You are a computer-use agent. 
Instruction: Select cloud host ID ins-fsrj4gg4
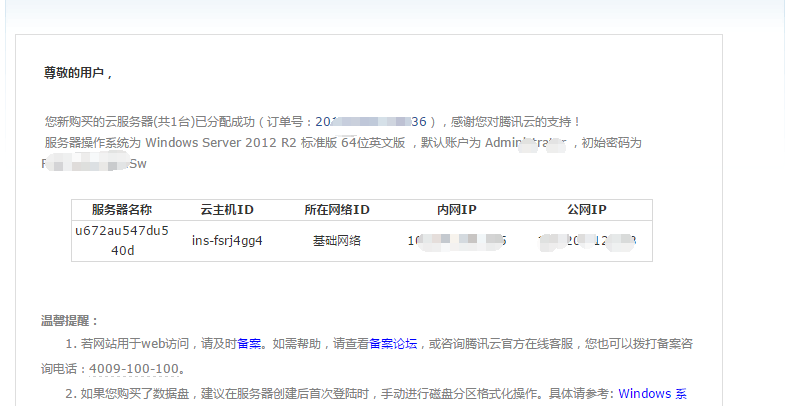[x=227, y=241]
